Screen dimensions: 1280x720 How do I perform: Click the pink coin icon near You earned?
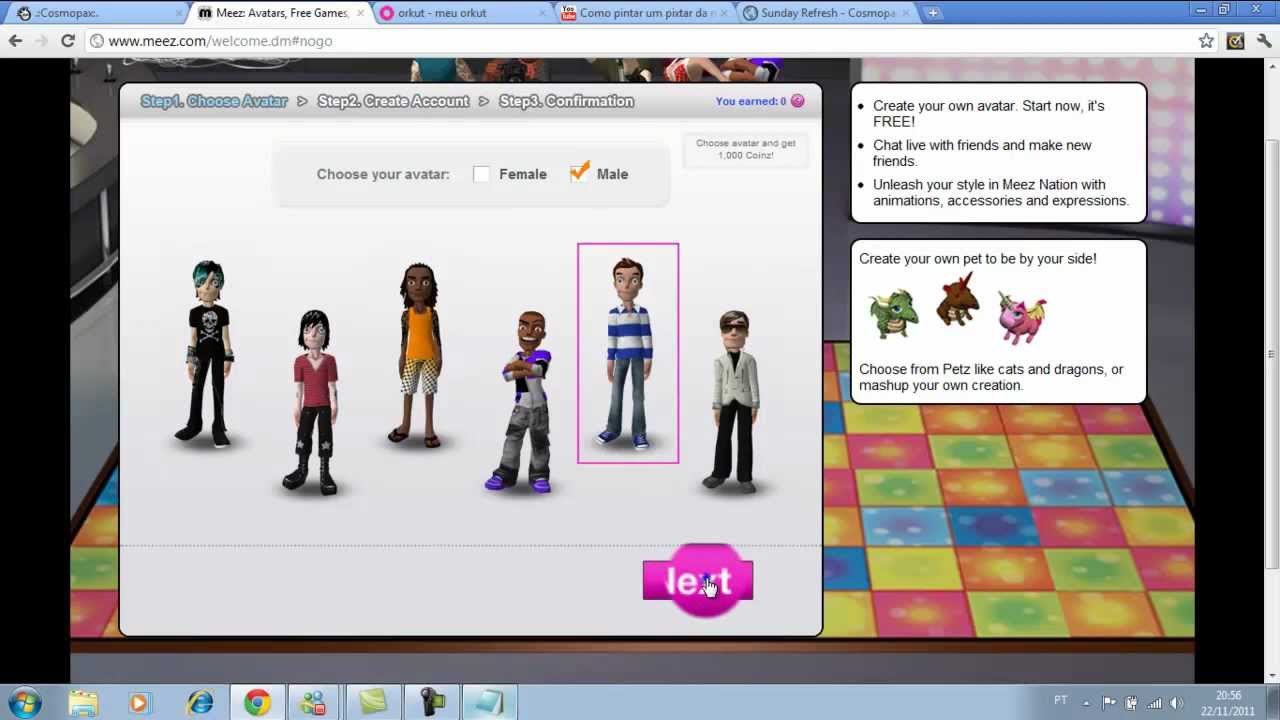[x=797, y=101]
